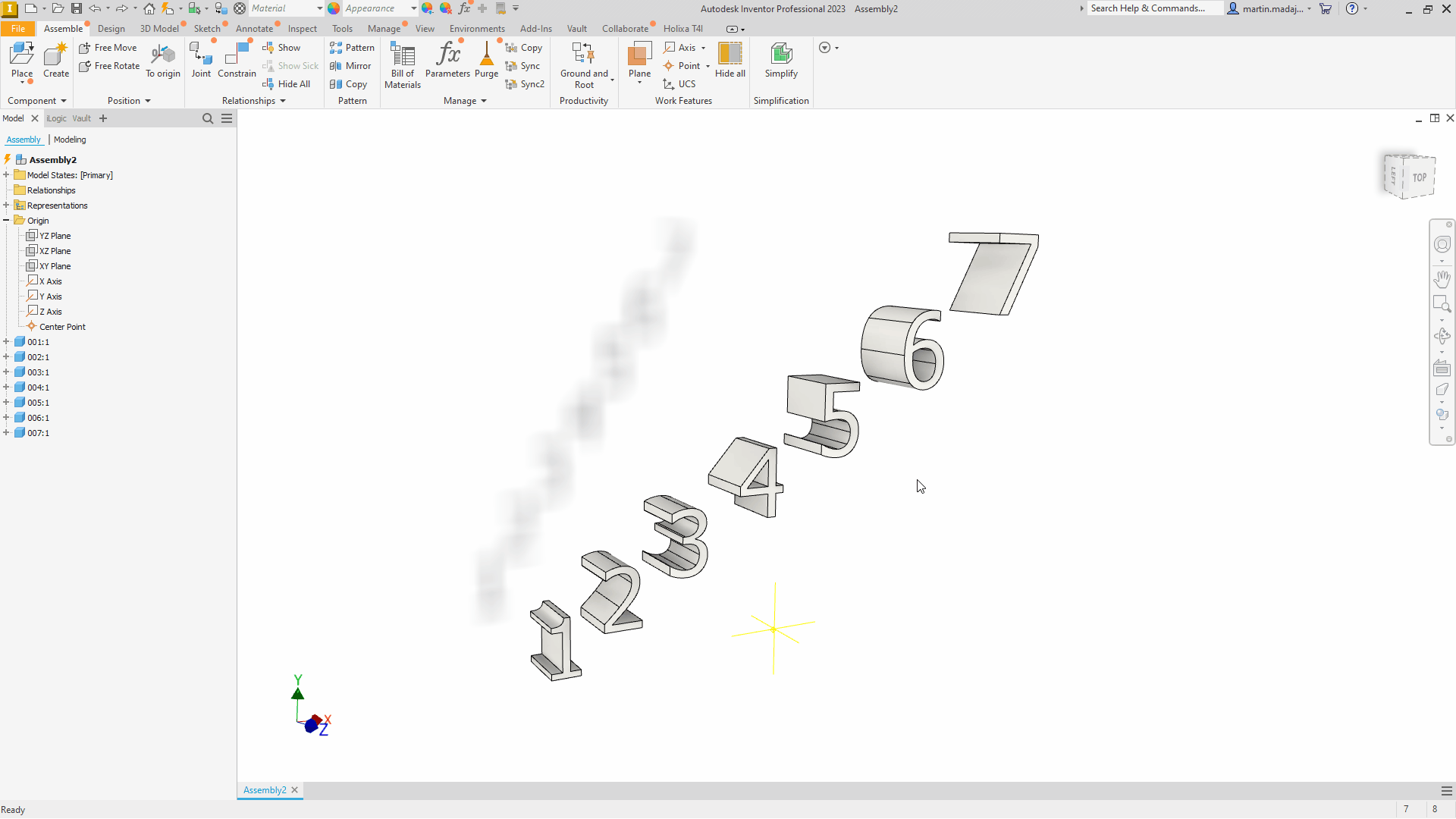Switch to Modeling browser view
This screenshot has width=1456, height=819.
[70, 140]
